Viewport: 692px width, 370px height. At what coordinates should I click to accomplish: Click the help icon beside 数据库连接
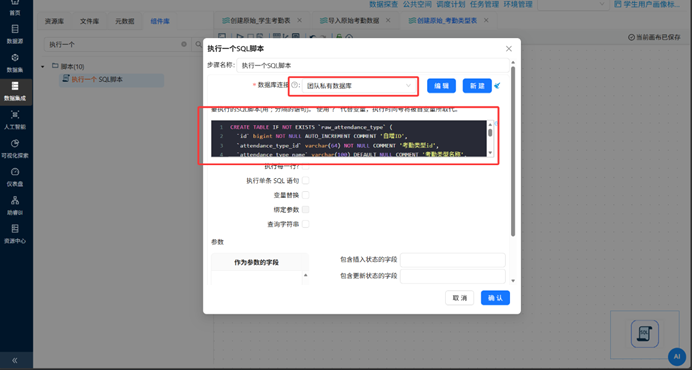click(294, 85)
